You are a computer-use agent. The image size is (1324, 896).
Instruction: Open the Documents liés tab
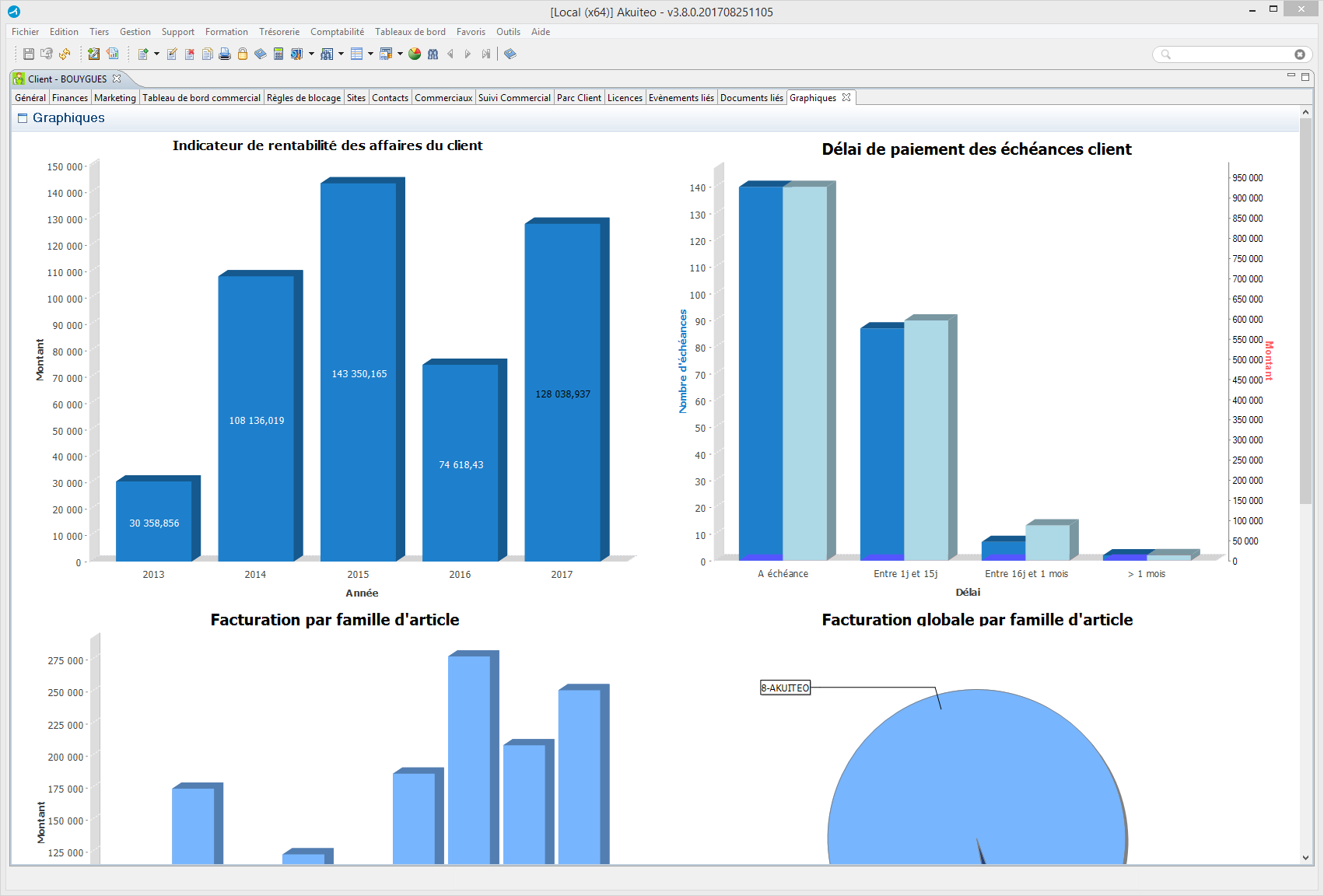click(751, 98)
